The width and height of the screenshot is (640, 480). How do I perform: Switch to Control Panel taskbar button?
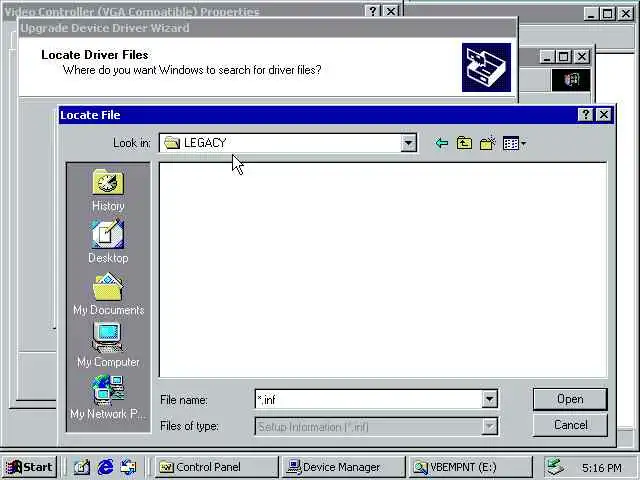(x=216, y=467)
